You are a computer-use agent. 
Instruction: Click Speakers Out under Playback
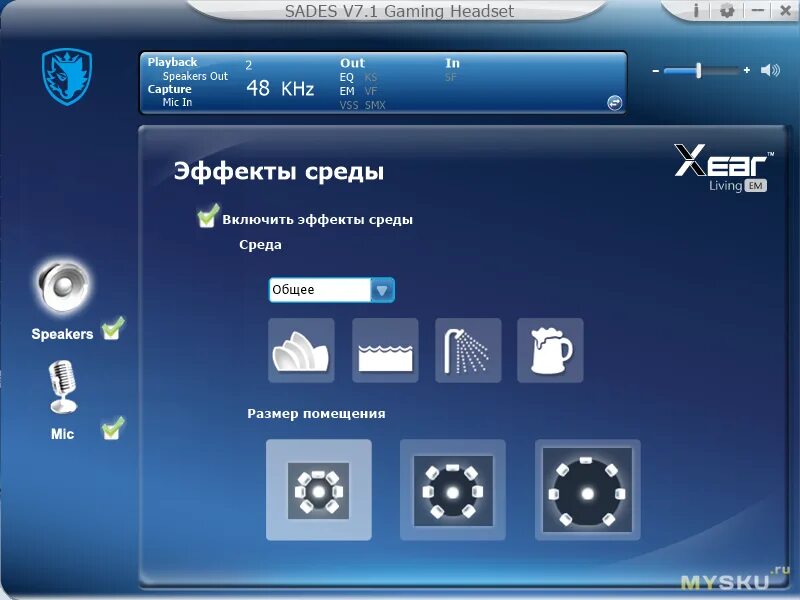(195, 76)
